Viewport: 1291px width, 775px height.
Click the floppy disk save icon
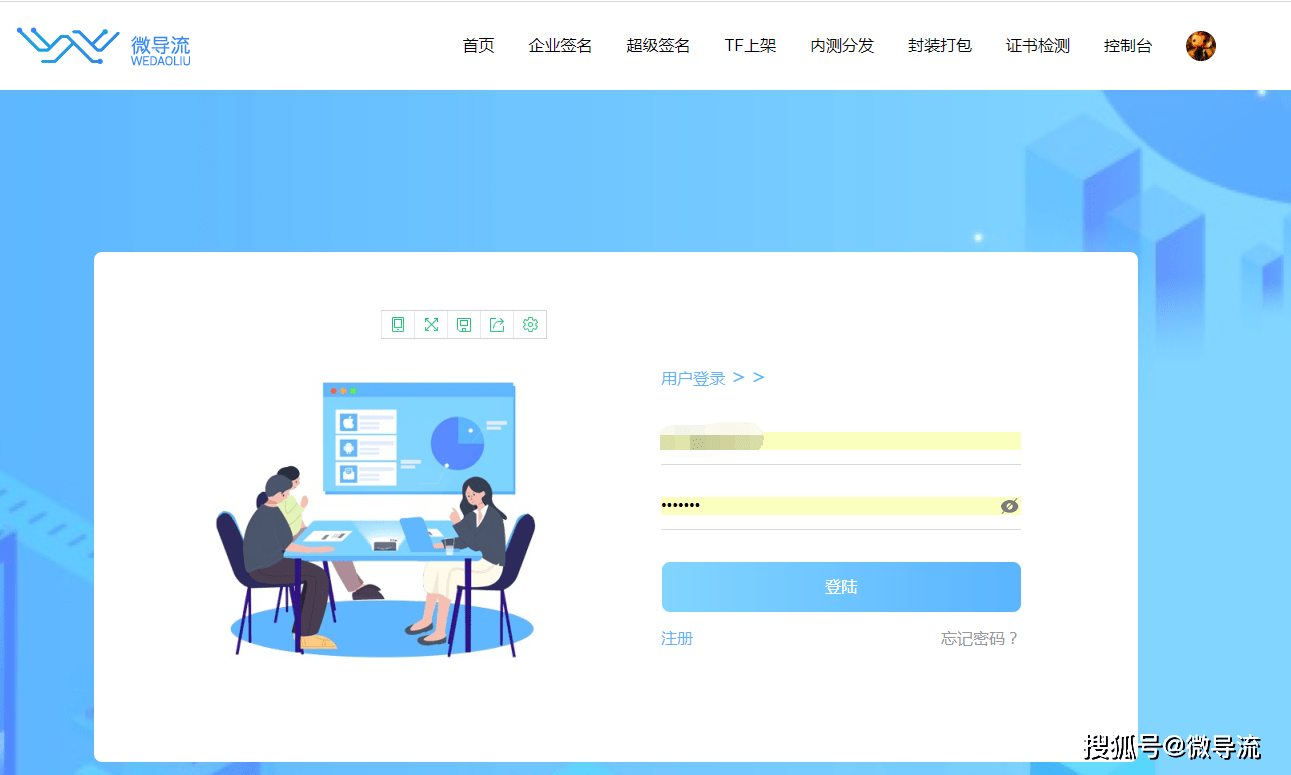click(x=464, y=324)
